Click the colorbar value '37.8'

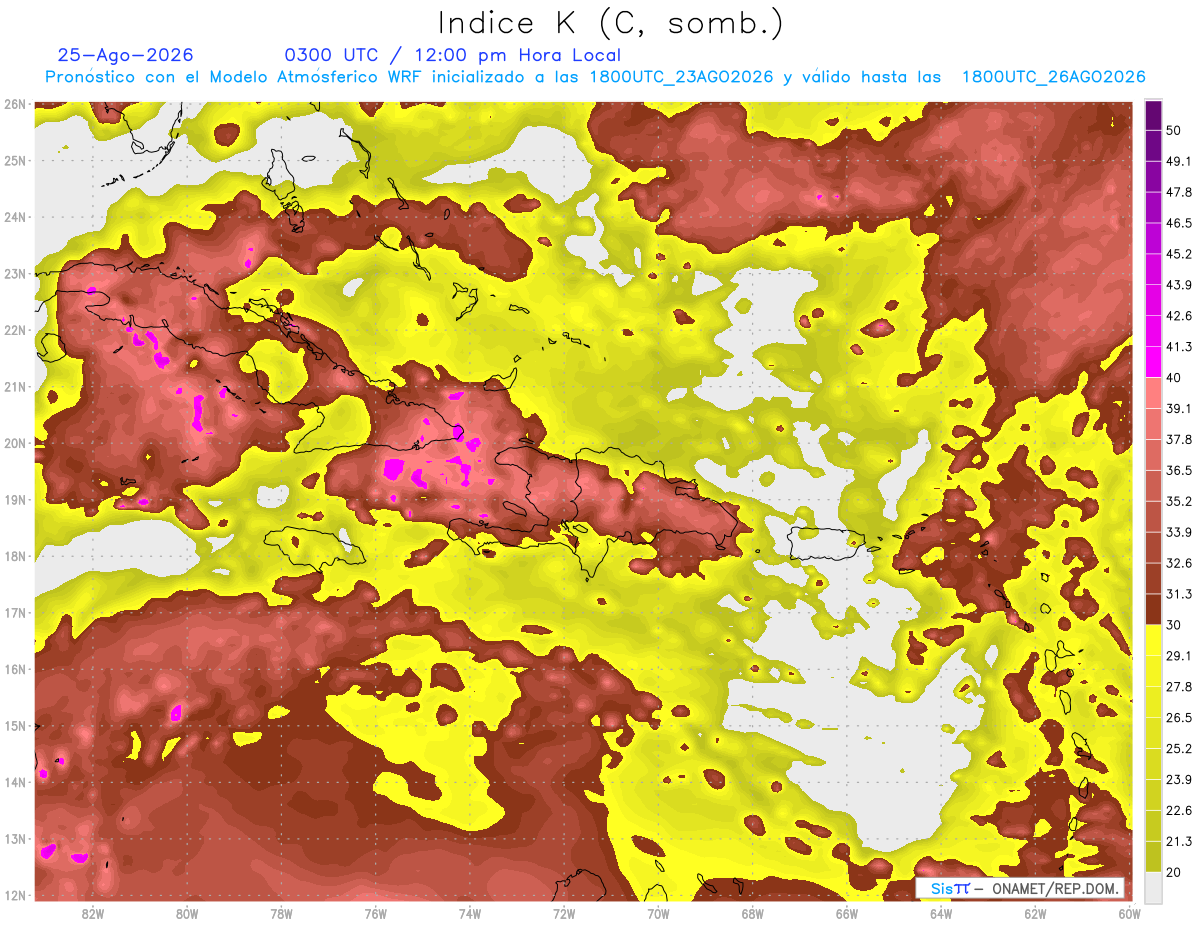click(1179, 439)
